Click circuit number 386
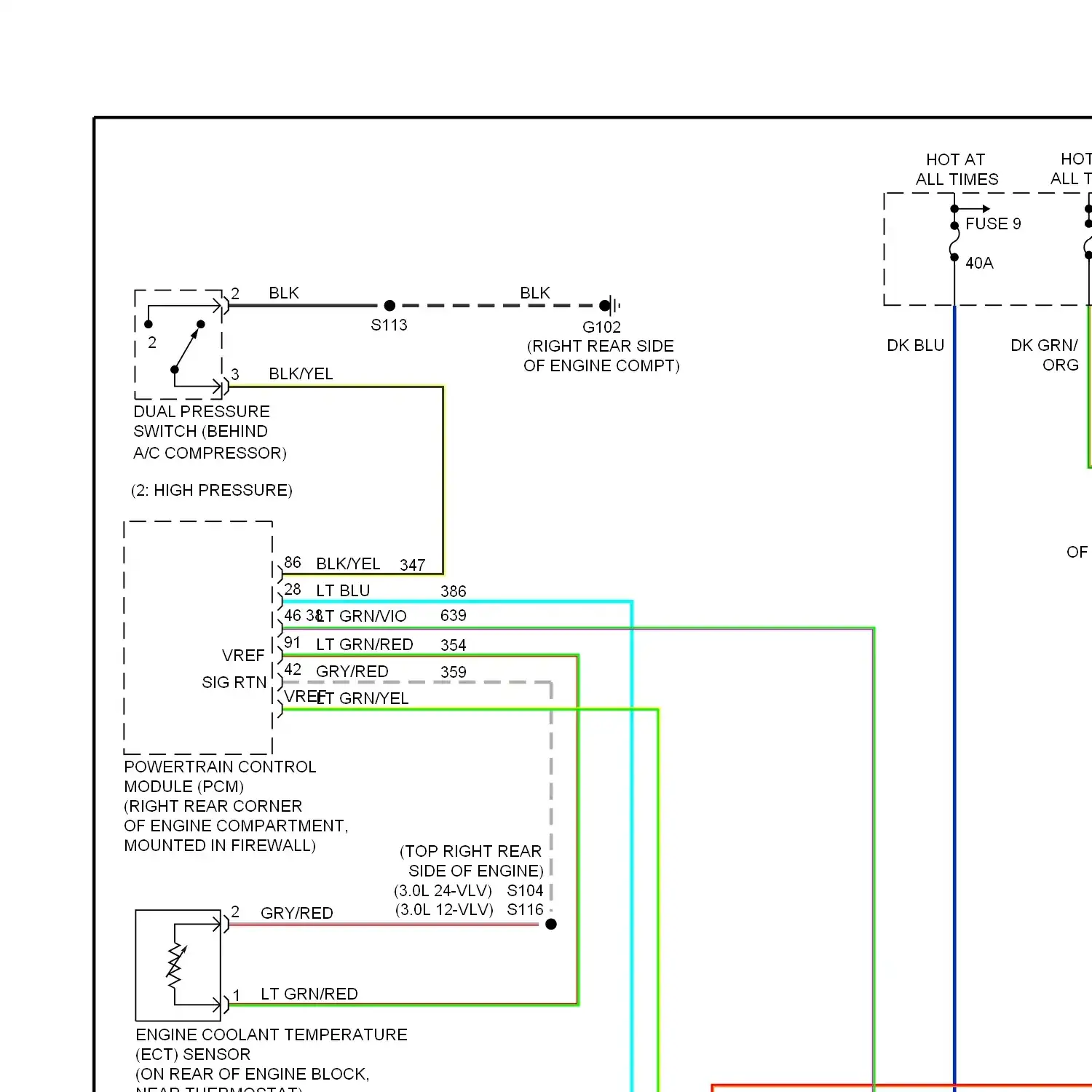This screenshot has width=1092, height=1092. (453, 591)
